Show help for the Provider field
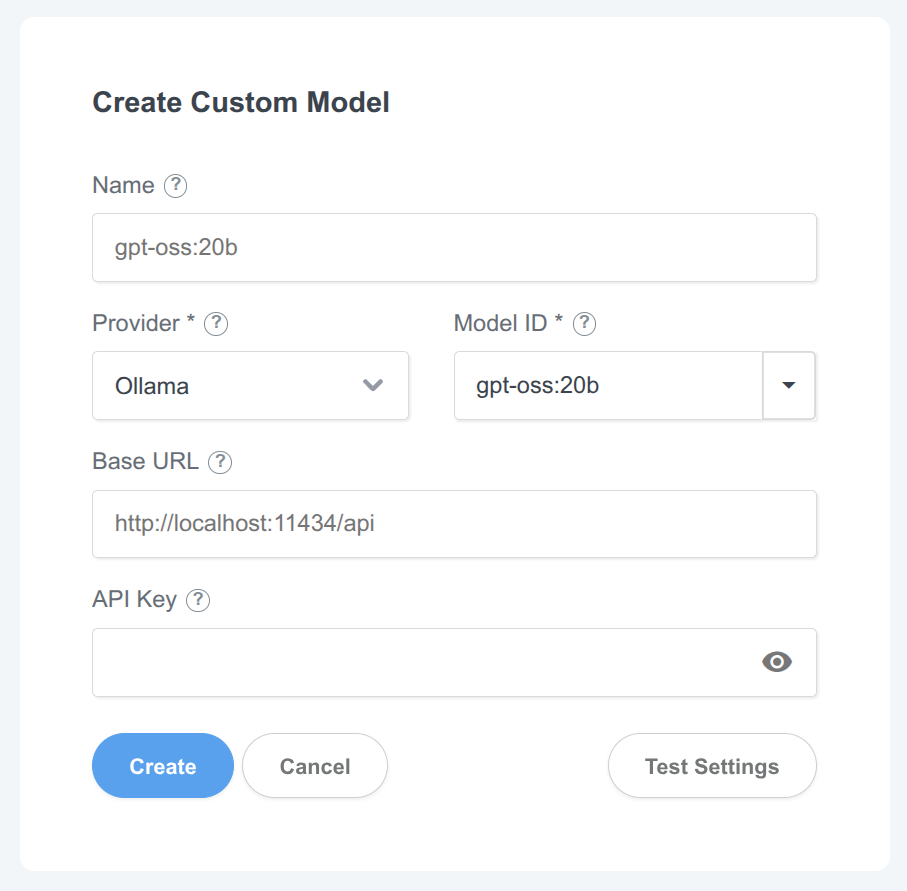The image size is (907, 891). (216, 324)
